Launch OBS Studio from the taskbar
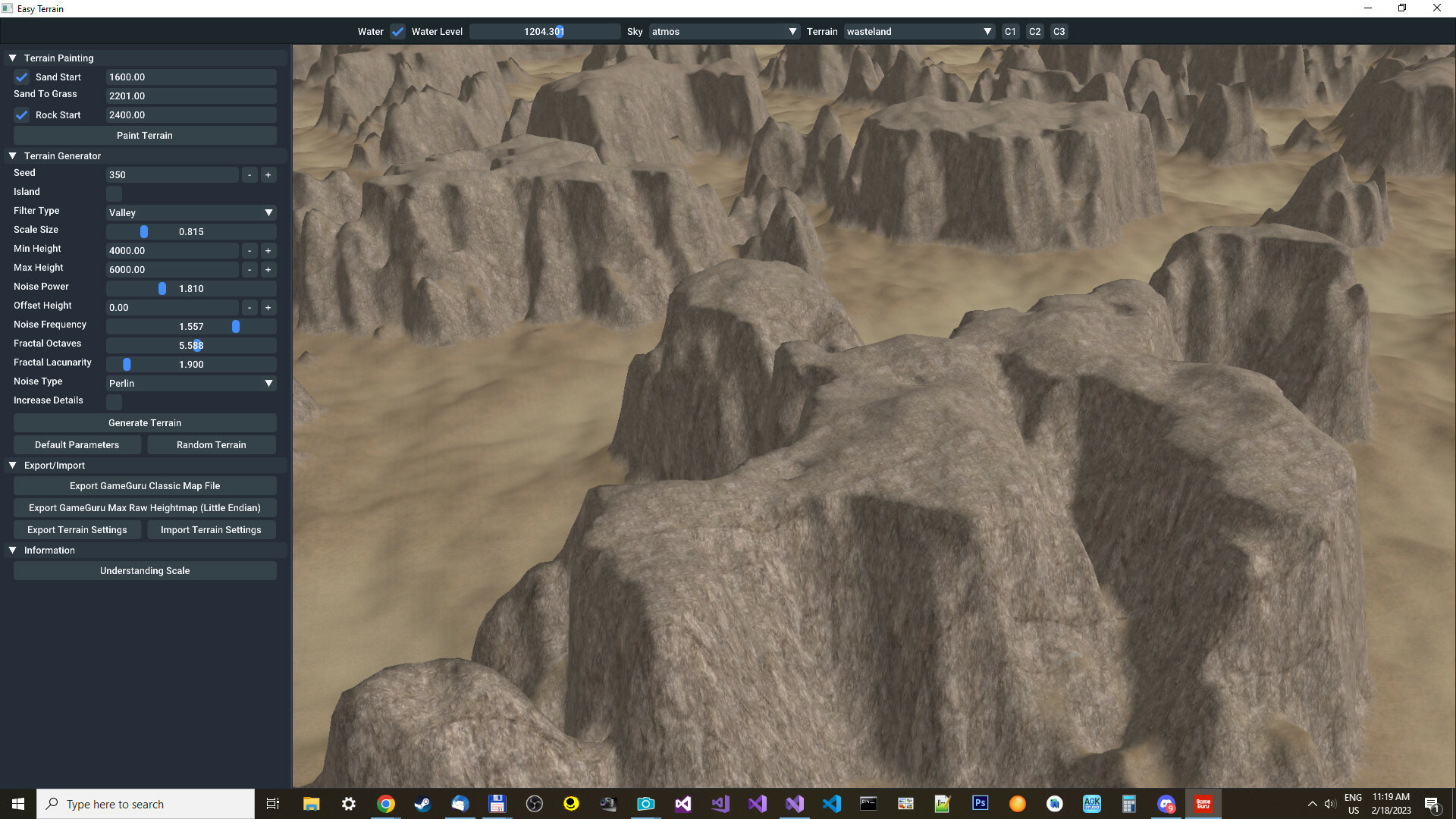 coord(535,804)
